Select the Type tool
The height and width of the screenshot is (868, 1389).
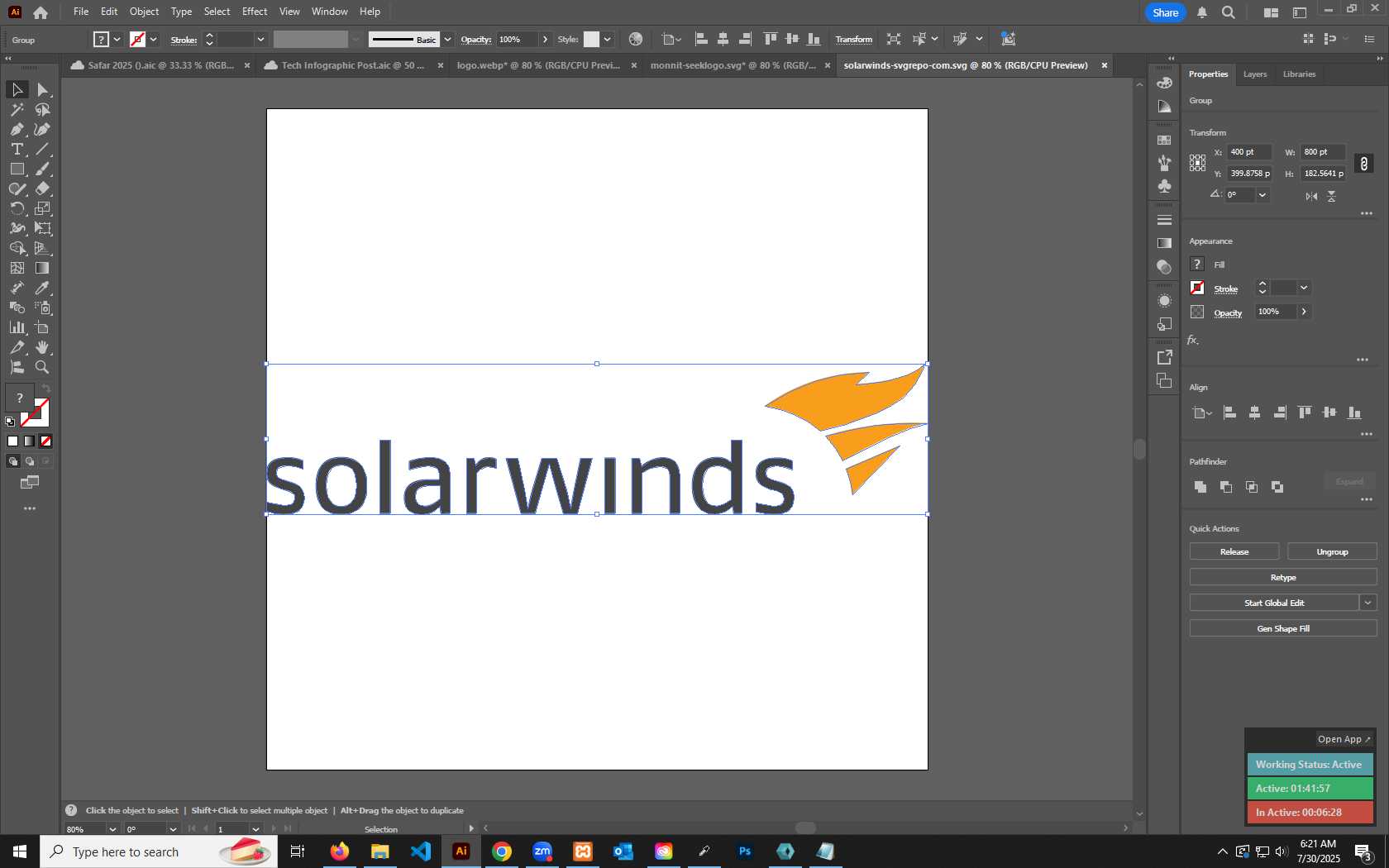[17, 149]
